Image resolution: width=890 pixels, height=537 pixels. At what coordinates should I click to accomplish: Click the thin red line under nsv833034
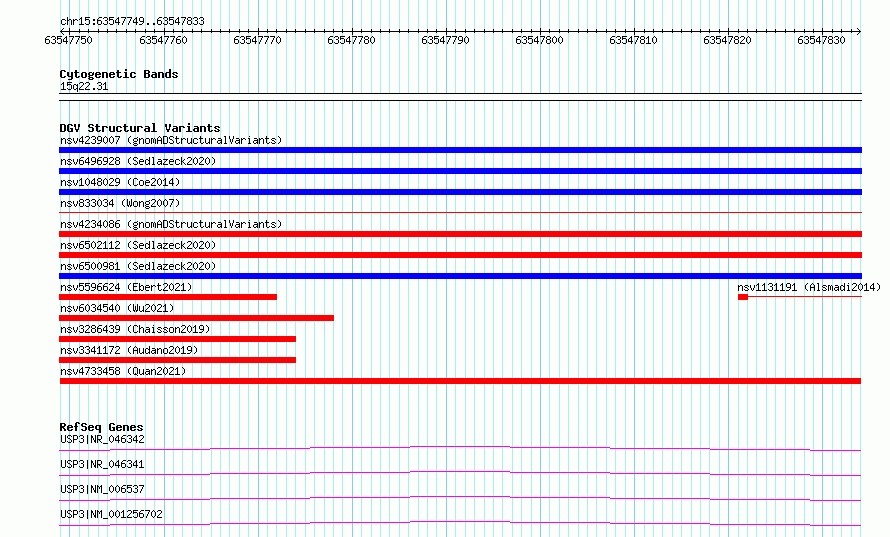tap(460, 212)
